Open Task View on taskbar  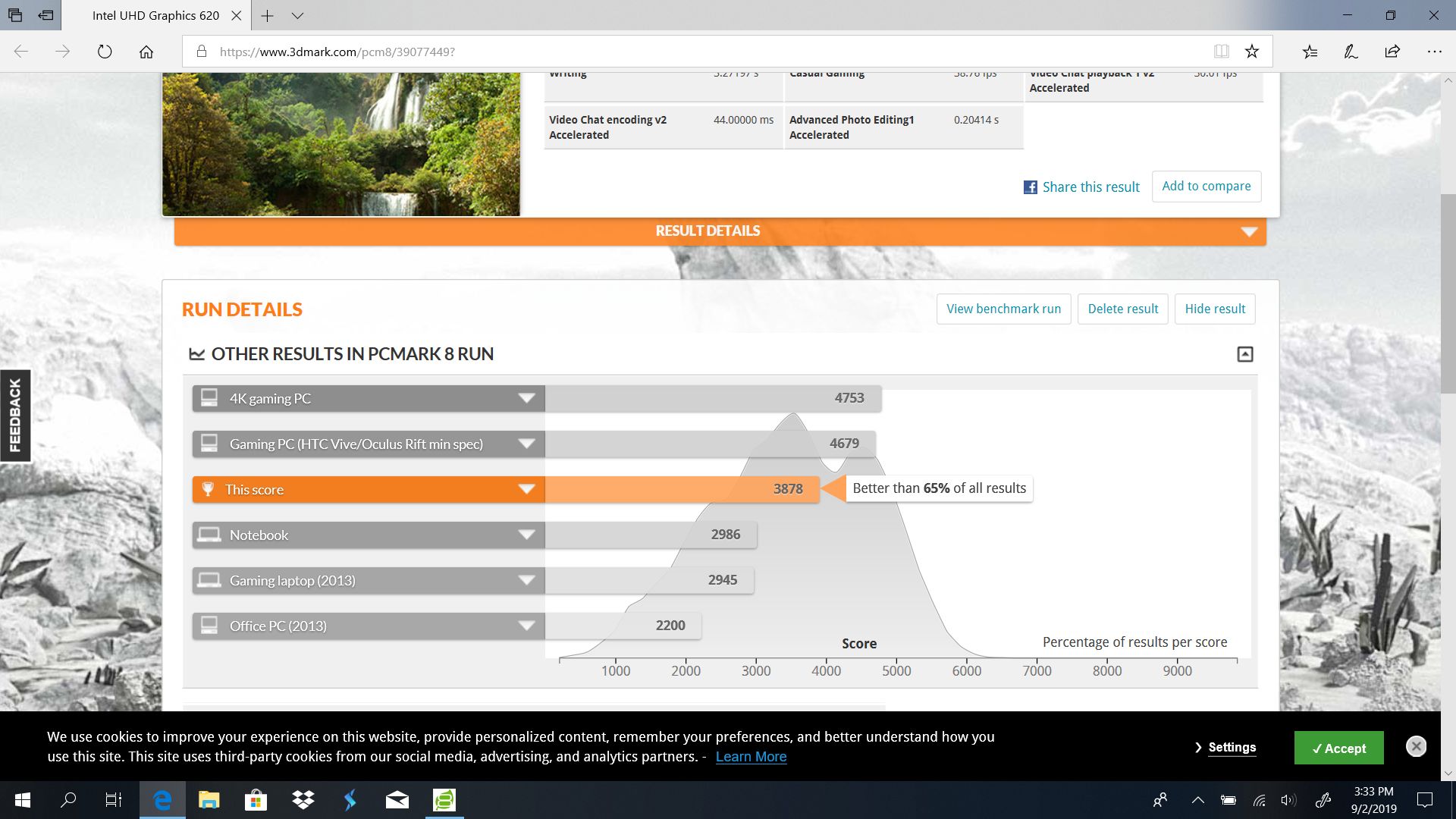click(114, 800)
